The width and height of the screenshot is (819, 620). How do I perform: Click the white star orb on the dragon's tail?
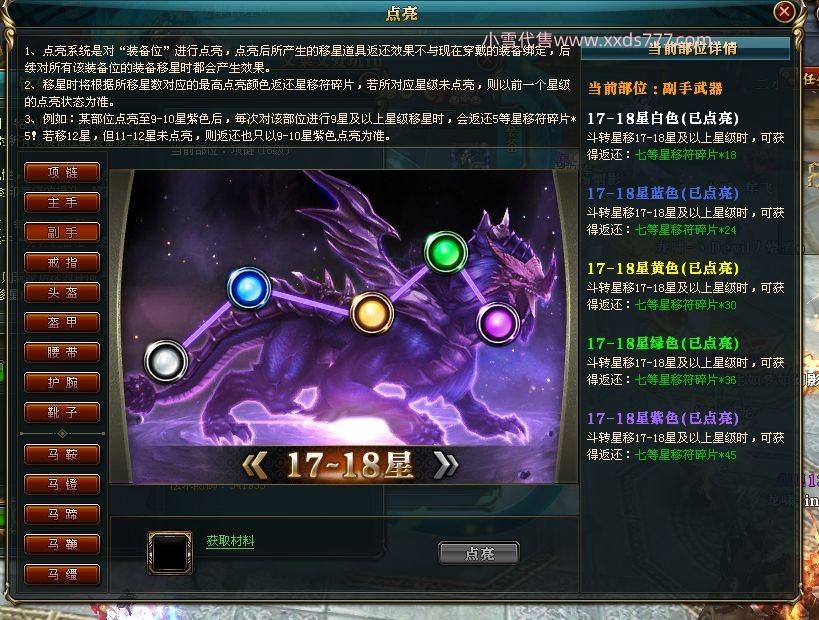click(166, 361)
